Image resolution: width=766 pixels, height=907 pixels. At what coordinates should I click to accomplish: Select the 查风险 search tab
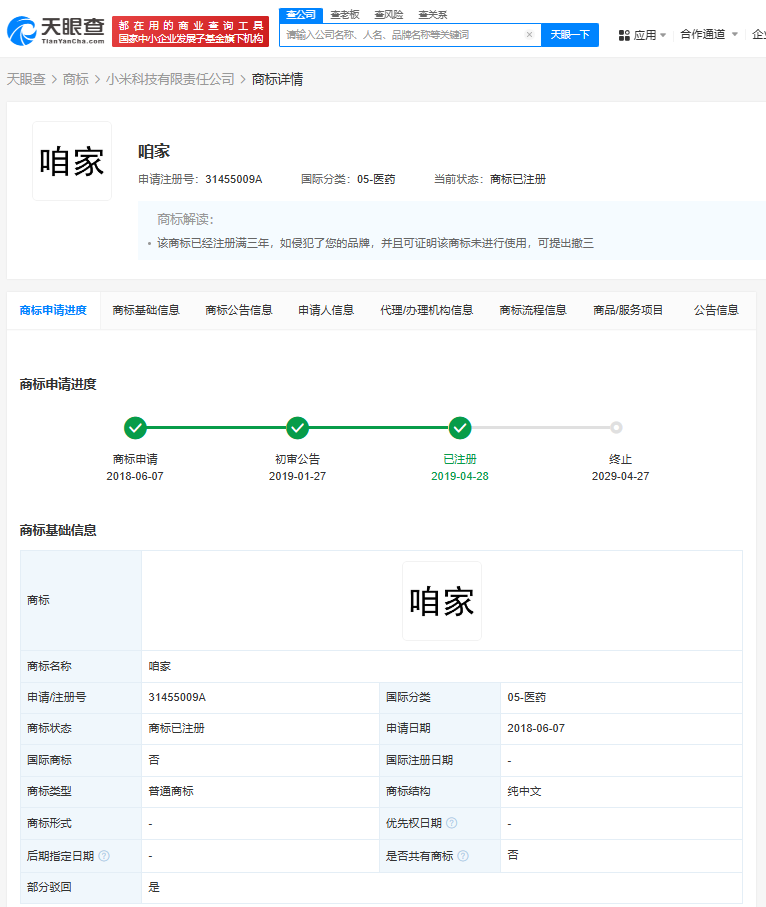pos(389,14)
